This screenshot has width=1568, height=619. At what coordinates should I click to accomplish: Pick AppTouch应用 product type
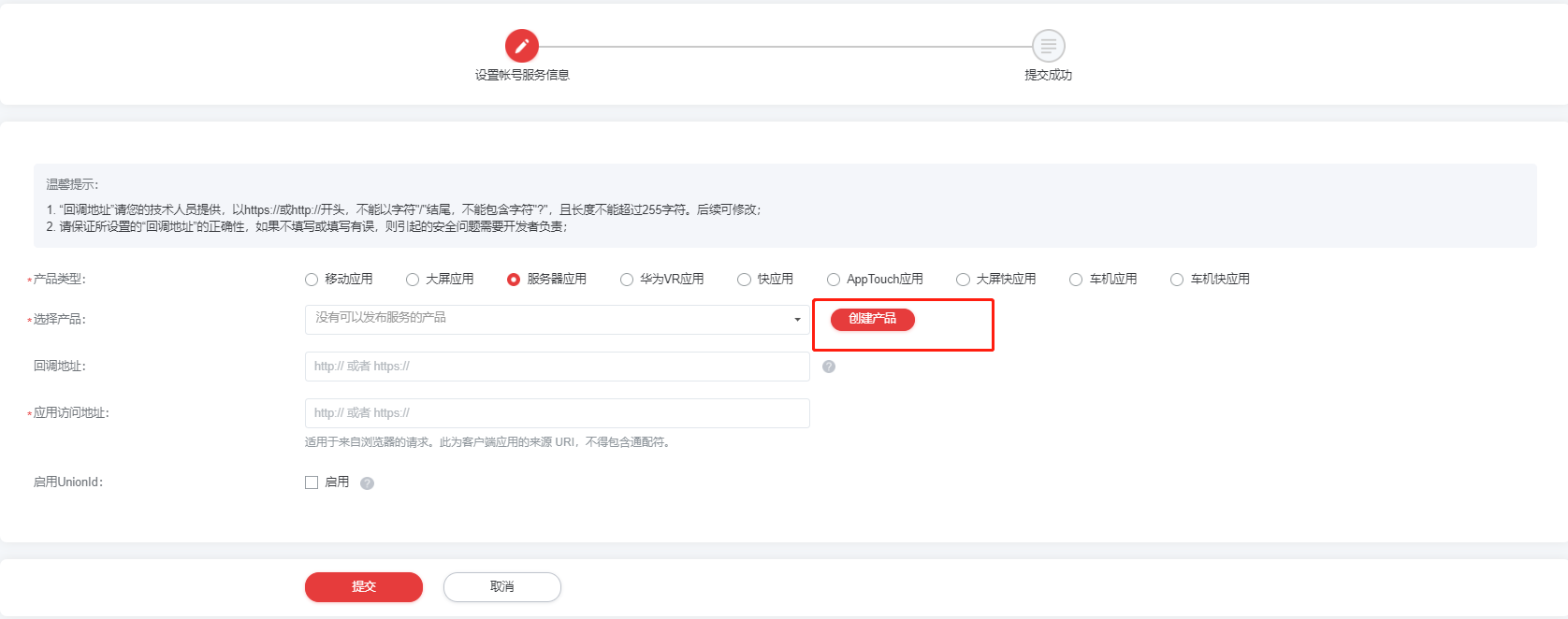click(834, 280)
